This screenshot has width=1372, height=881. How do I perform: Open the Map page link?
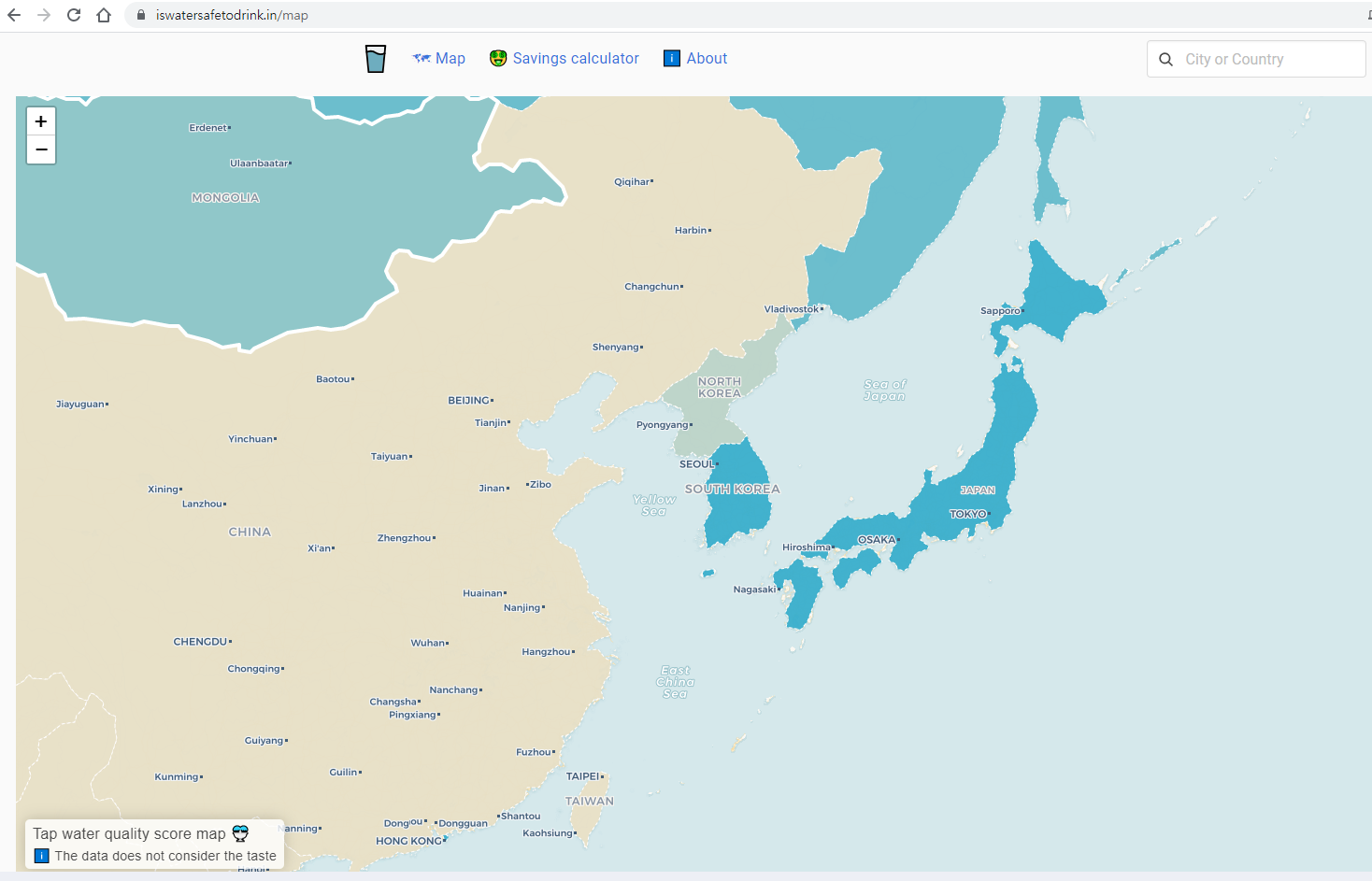450,58
